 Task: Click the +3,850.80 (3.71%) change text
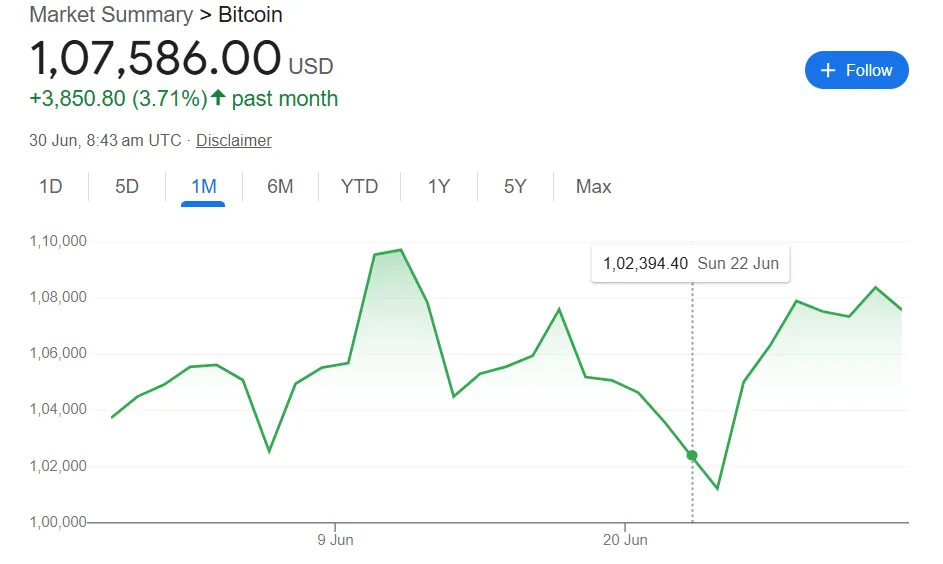point(118,98)
